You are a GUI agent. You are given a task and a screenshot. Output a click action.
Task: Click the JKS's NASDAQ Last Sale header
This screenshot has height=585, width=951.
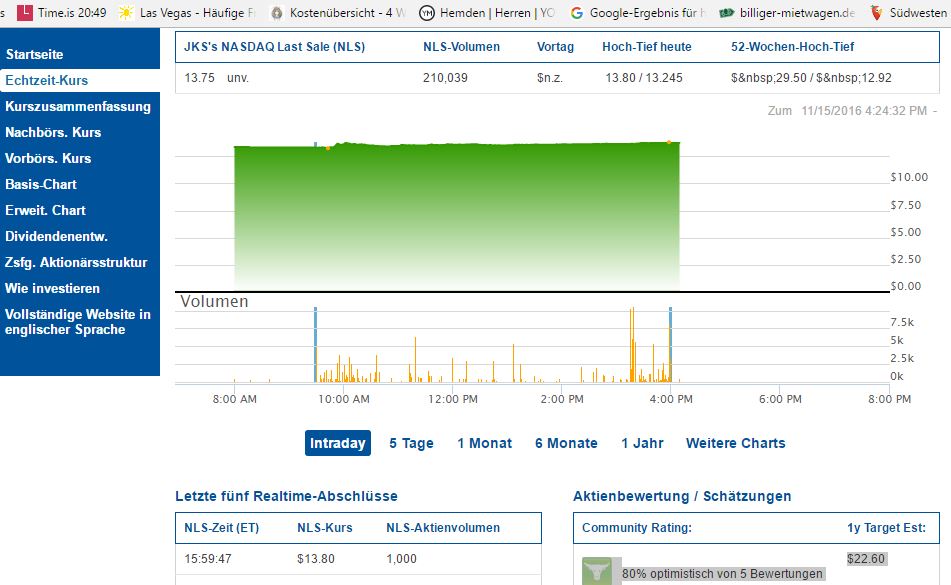[275, 47]
